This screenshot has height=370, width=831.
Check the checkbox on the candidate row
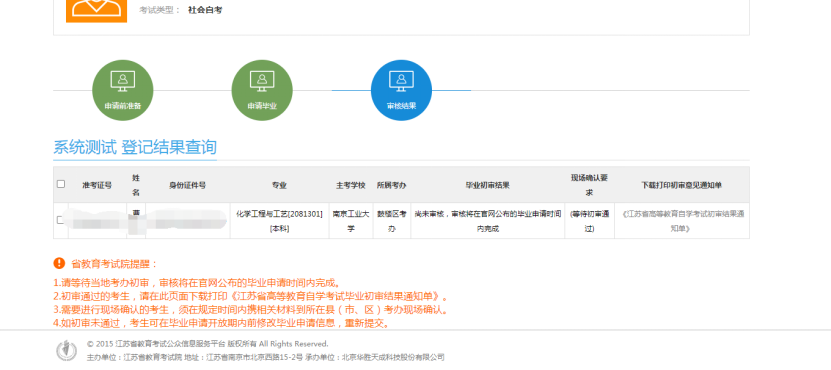[x=59, y=220]
